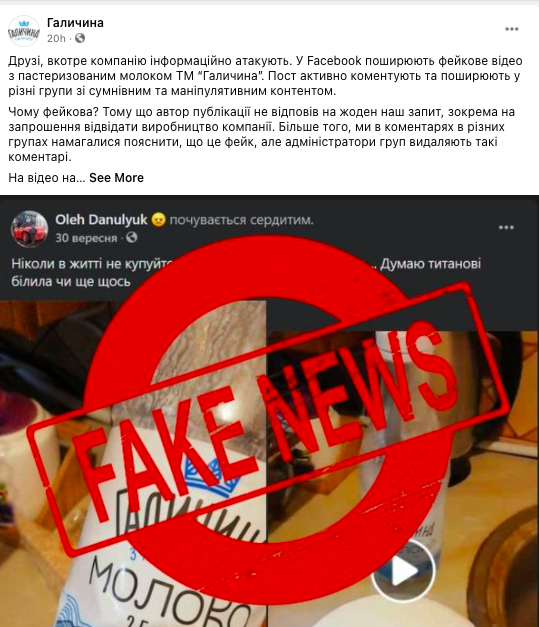Screen dimensions: 539x627
Task: Open the 20h post timestamp
Action: point(56,38)
